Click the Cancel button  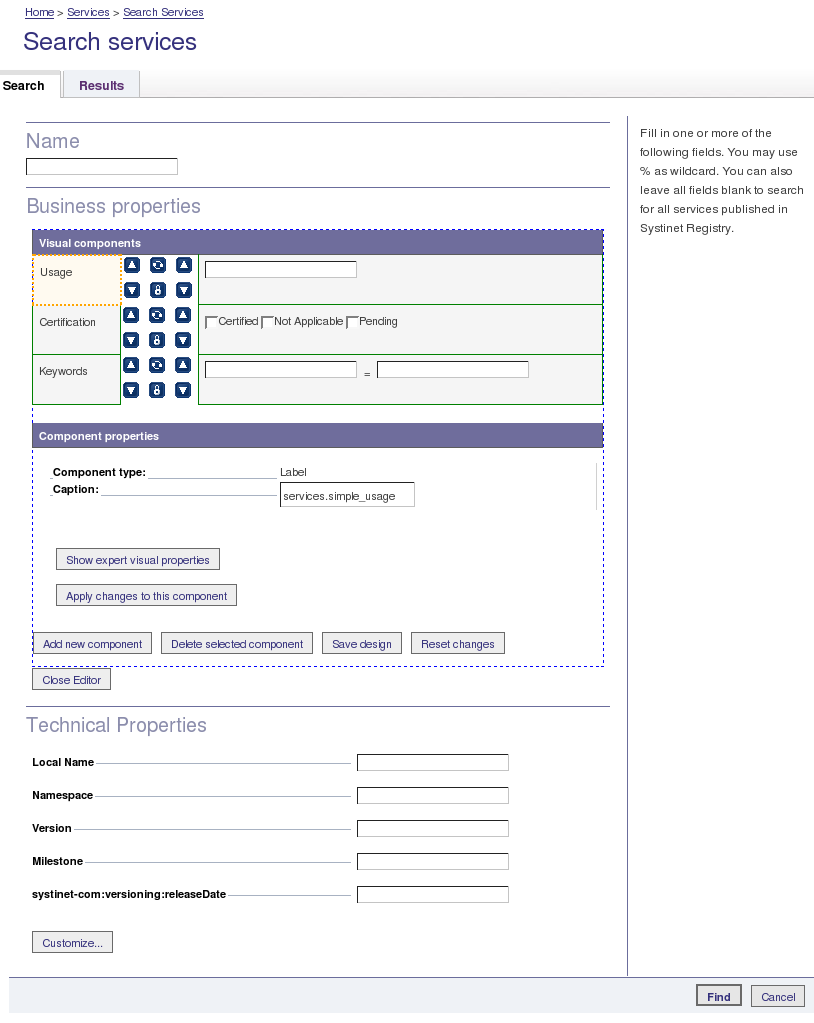click(777, 996)
